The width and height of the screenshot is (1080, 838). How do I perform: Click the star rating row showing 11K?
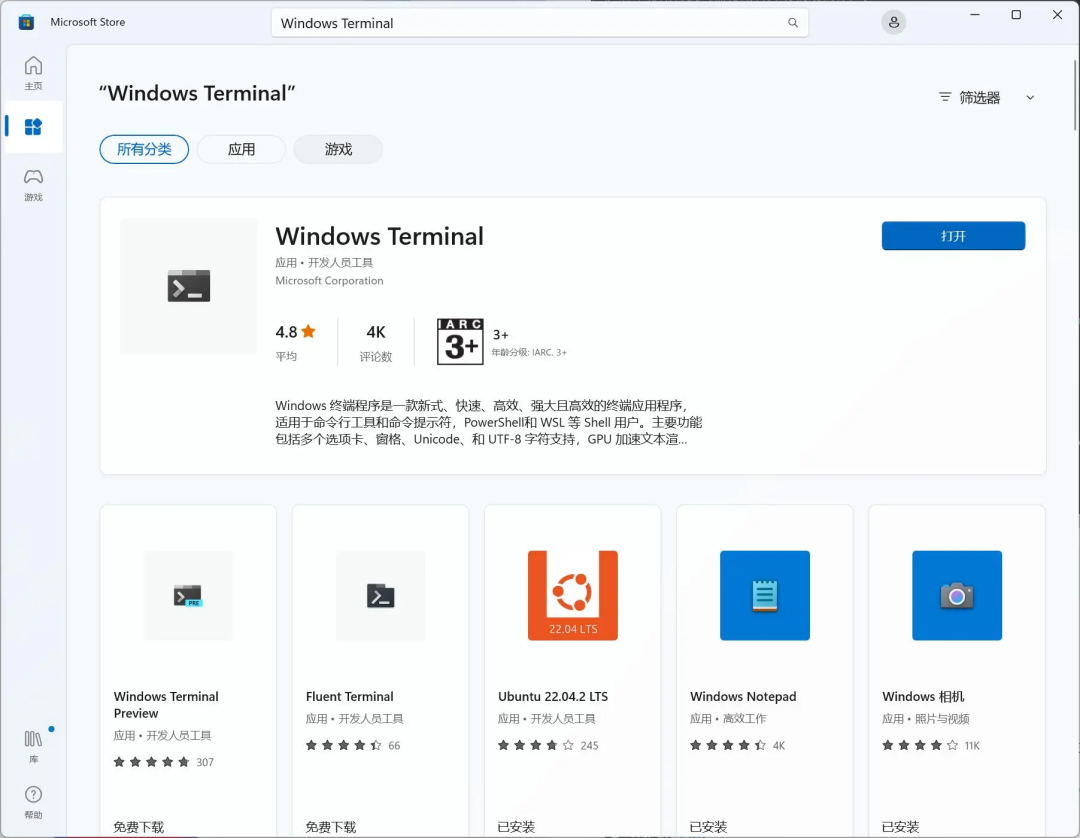(931, 745)
